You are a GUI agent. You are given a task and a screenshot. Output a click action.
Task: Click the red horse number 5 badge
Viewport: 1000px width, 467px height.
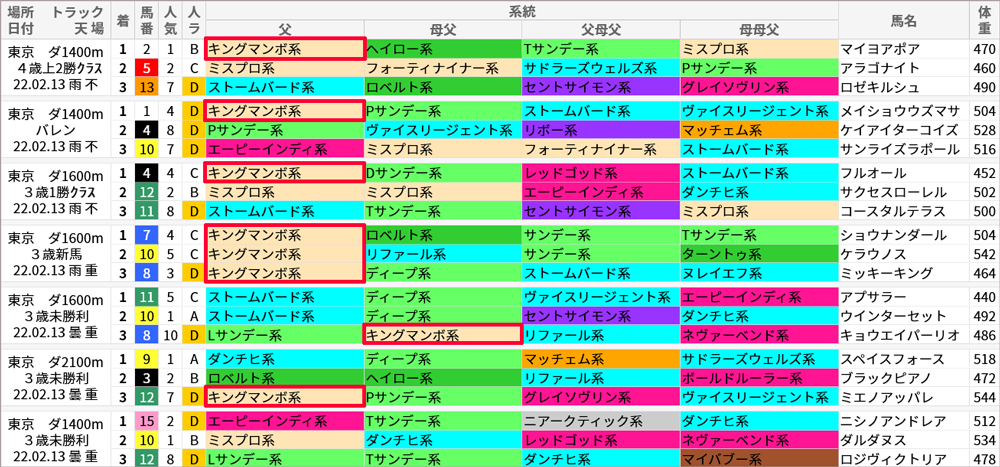[x=146, y=68]
